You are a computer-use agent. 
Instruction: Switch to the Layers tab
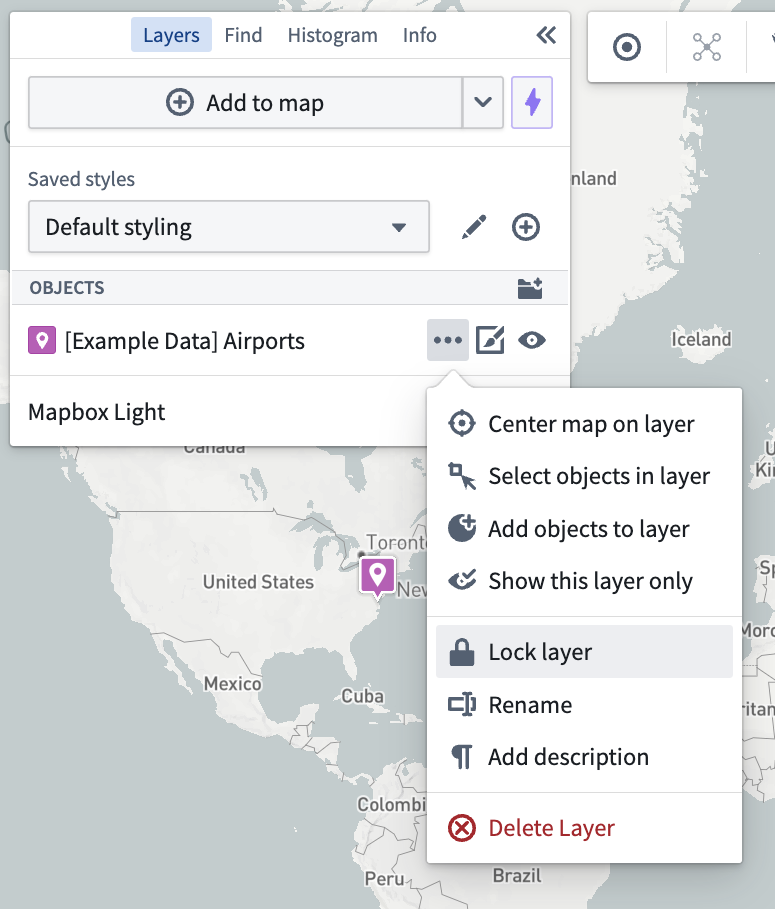pos(171,35)
